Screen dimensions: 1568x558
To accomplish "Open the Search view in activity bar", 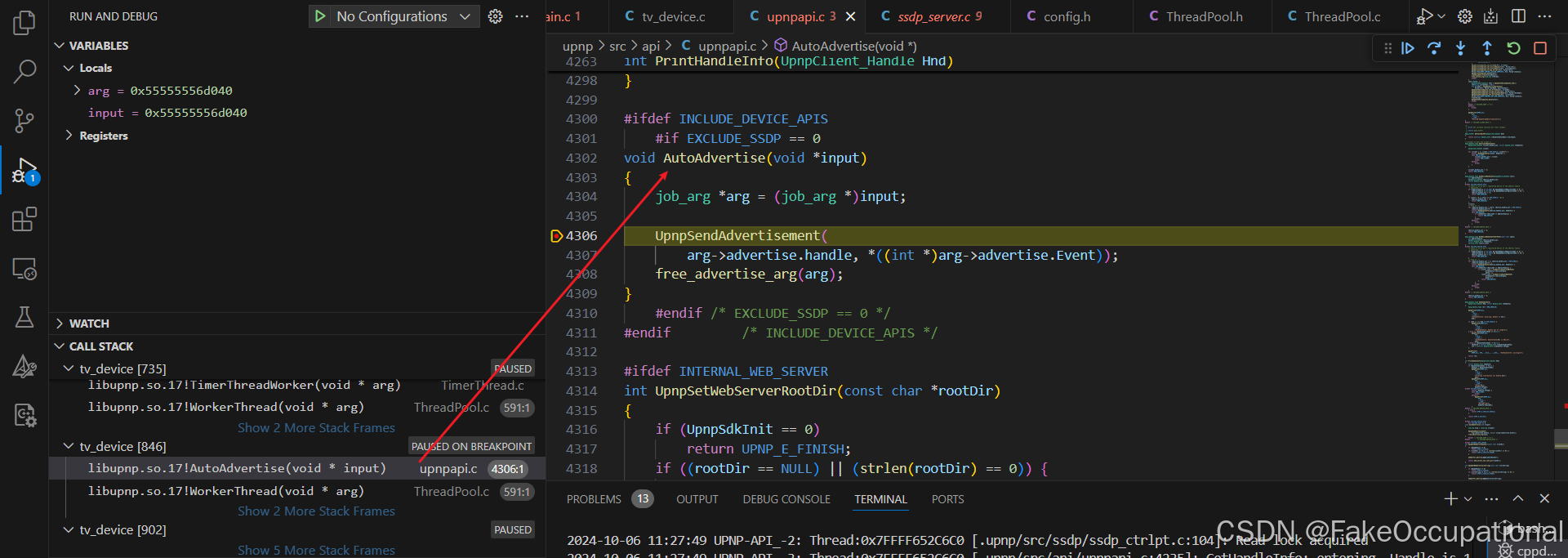I will click(x=24, y=72).
